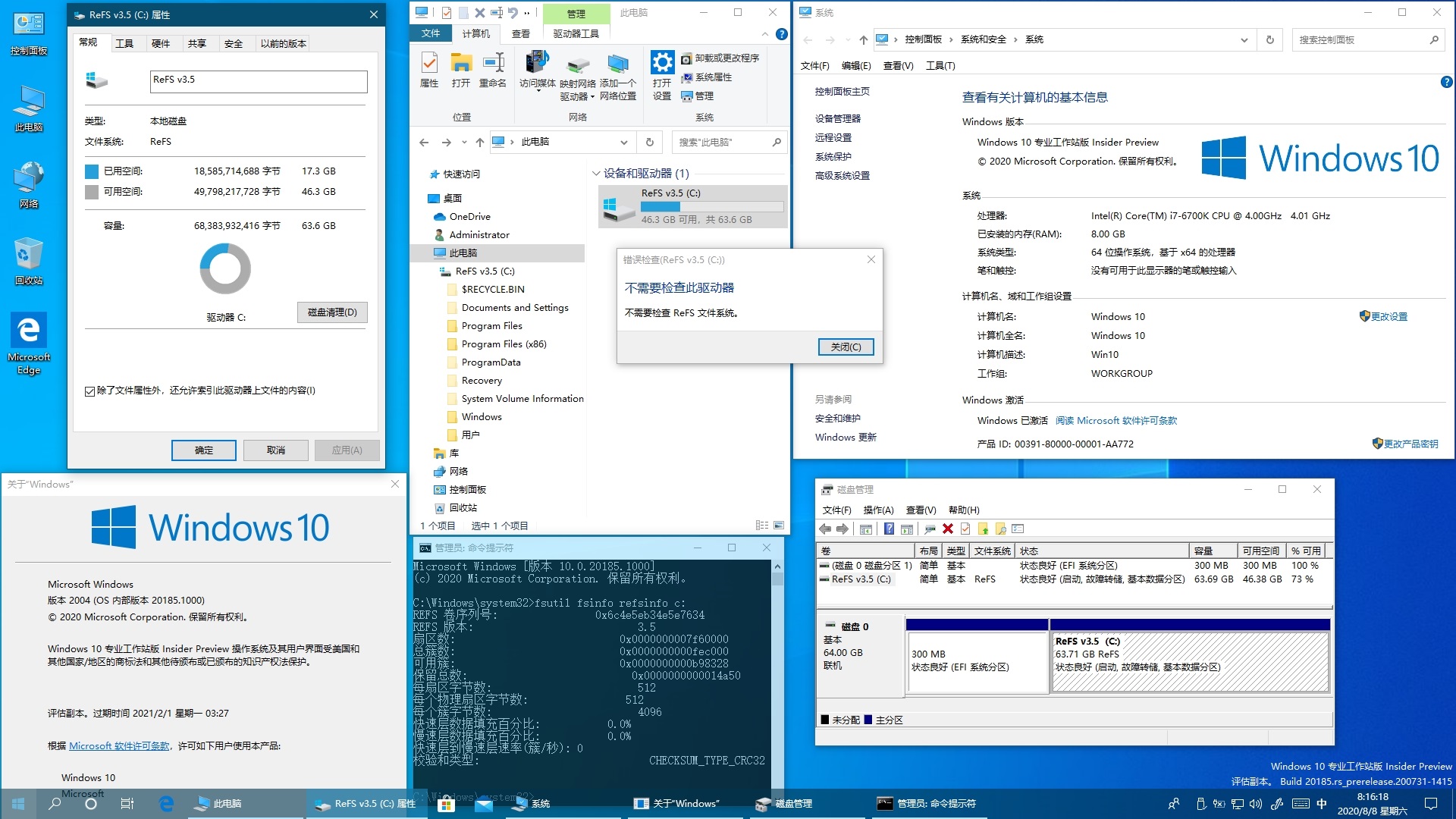Click the 搜索"此电脑" search box in Explorer

pyautogui.click(x=728, y=142)
